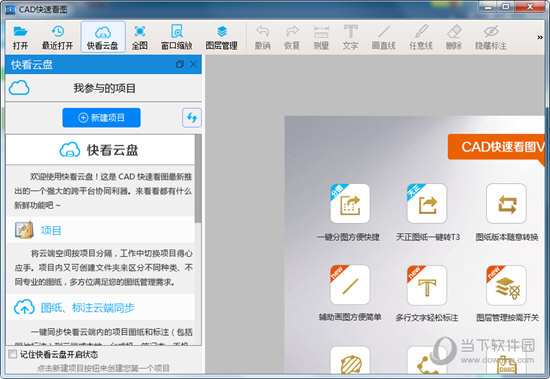Fit whole drawing using 全图

tap(140, 37)
